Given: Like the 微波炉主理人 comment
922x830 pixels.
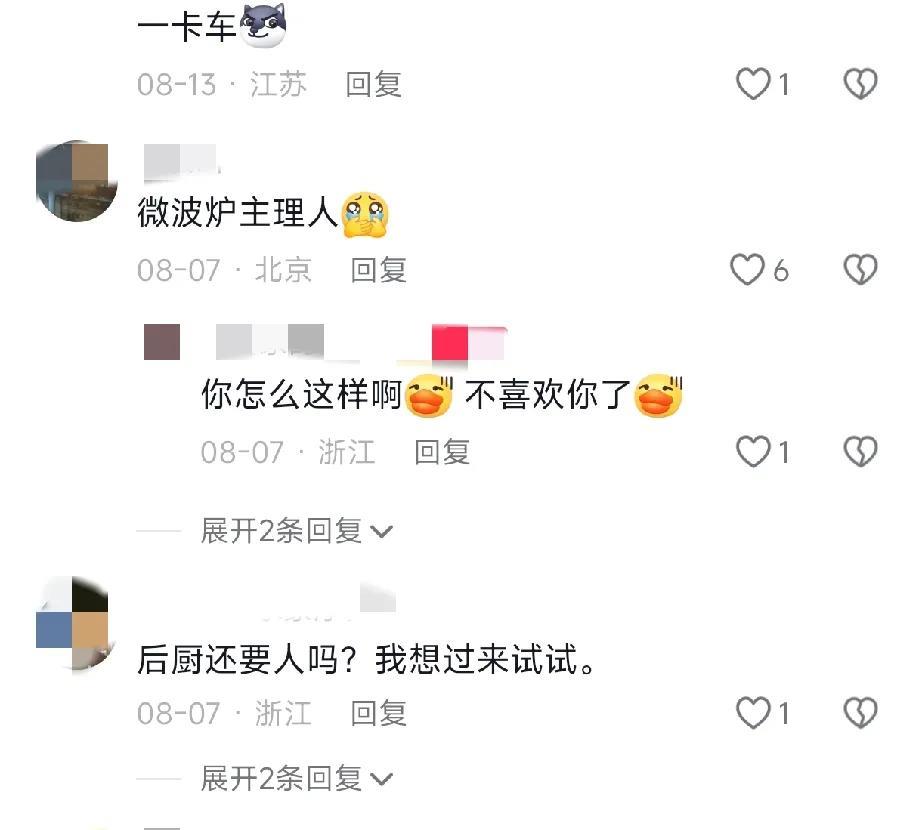Looking at the screenshot, I should (747, 269).
